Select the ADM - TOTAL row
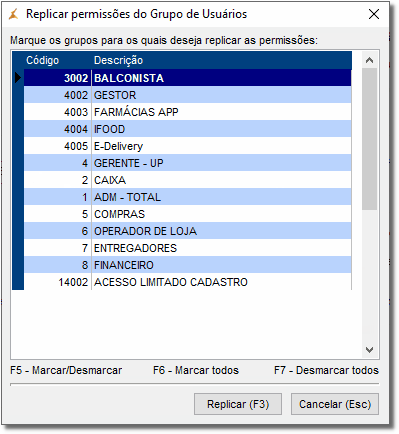The height and width of the screenshot is (434, 399). point(188,197)
